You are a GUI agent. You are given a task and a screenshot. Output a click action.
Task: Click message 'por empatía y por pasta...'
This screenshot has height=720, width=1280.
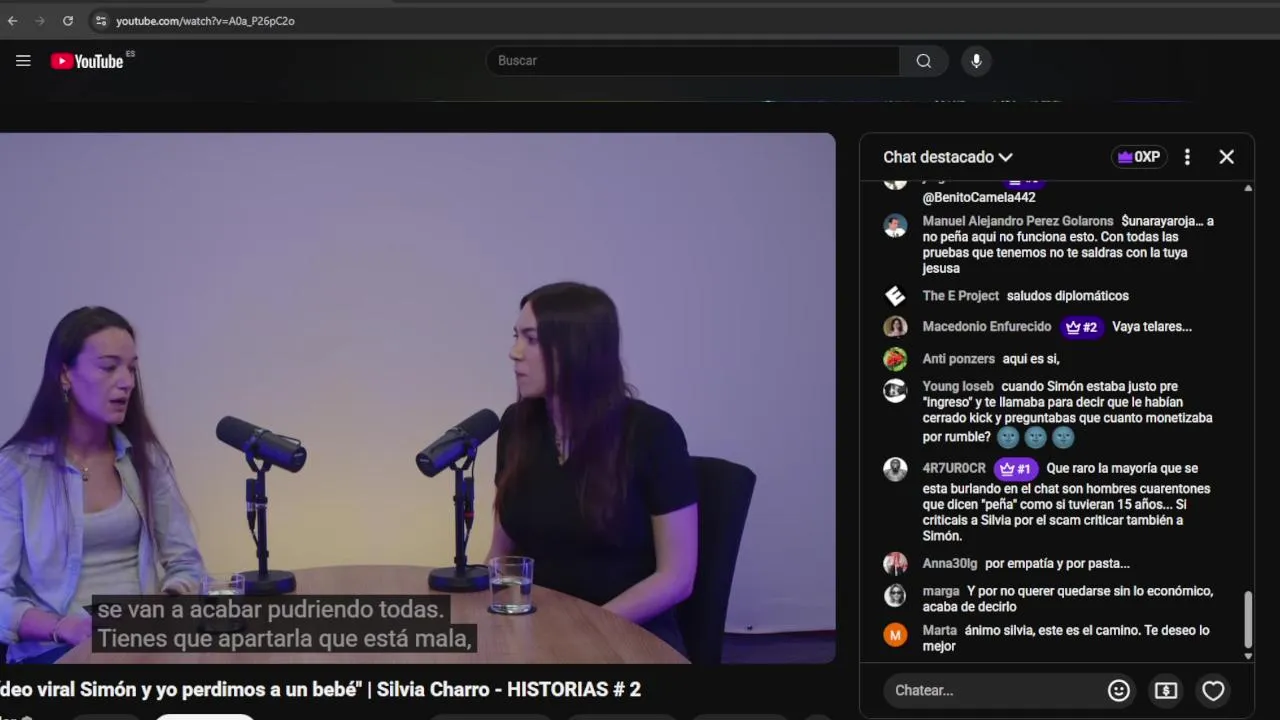pyautogui.click(x=1057, y=564)
